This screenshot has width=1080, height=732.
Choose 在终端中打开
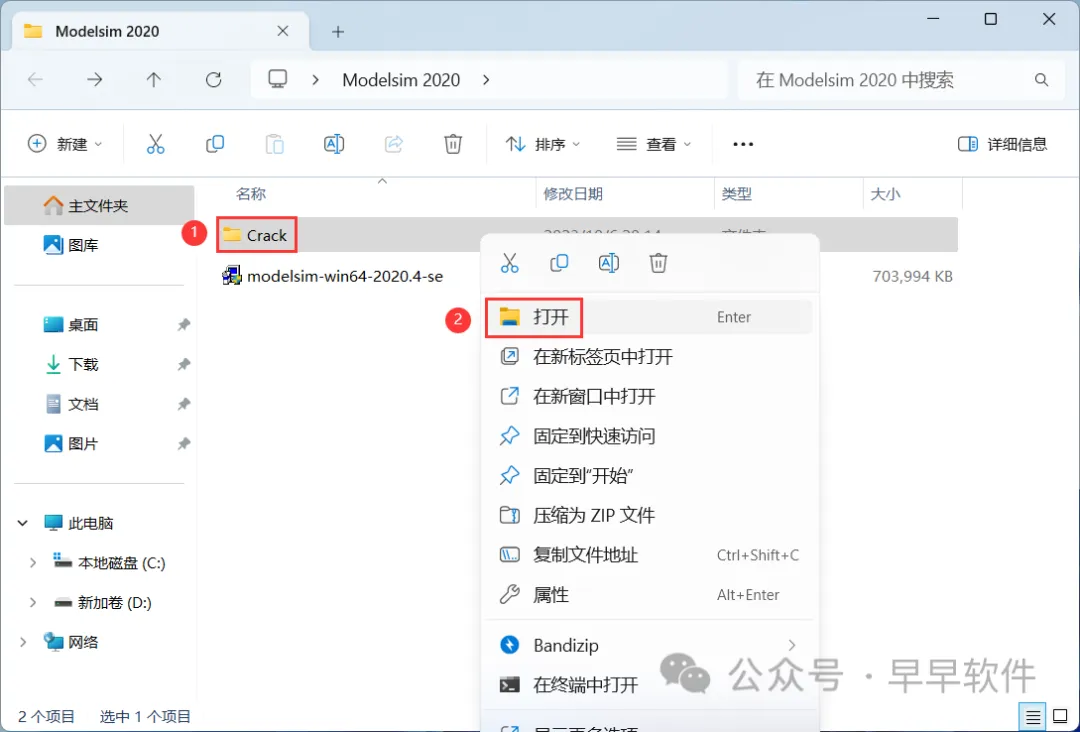(x=650, y=685)
